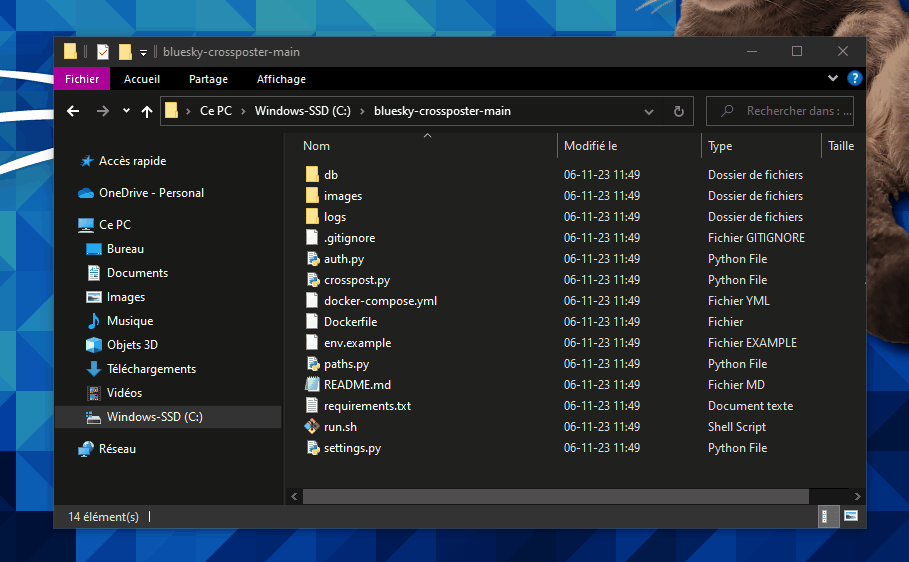
Task: Sort files by Modifié le column
Action: tap(591, 146)
